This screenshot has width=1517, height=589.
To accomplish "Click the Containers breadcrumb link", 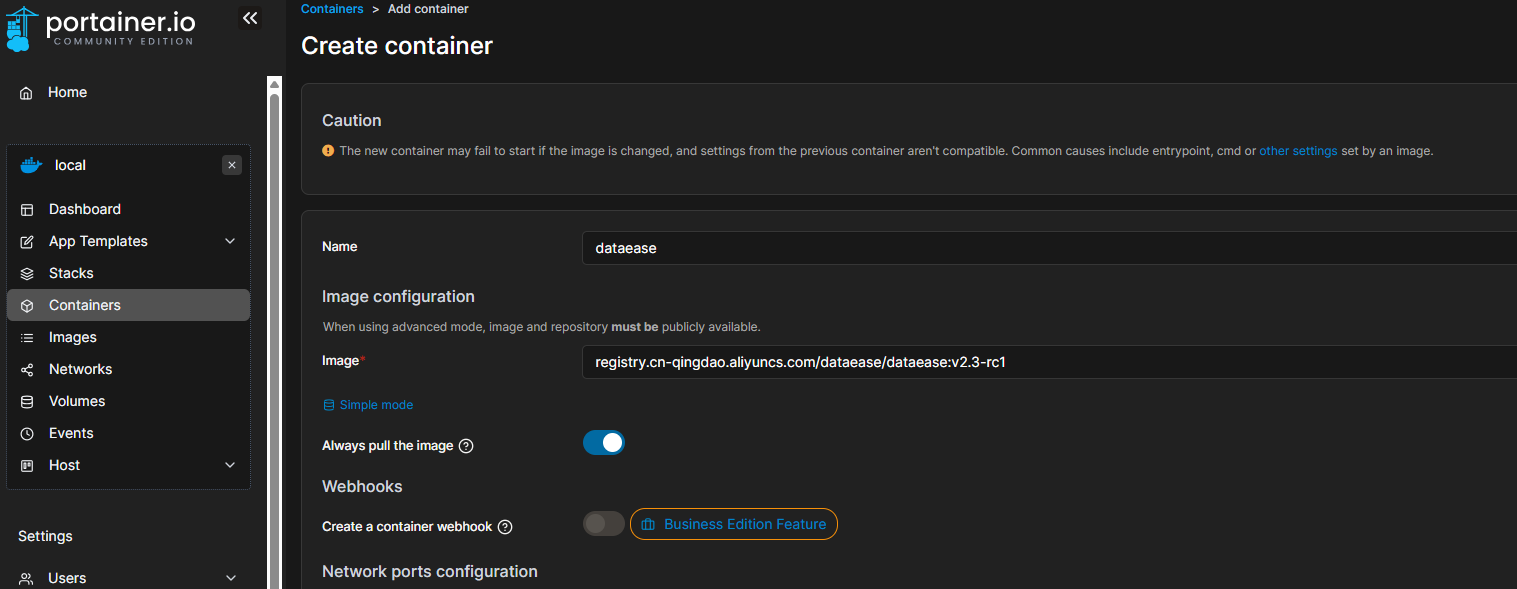I will 332,9.
